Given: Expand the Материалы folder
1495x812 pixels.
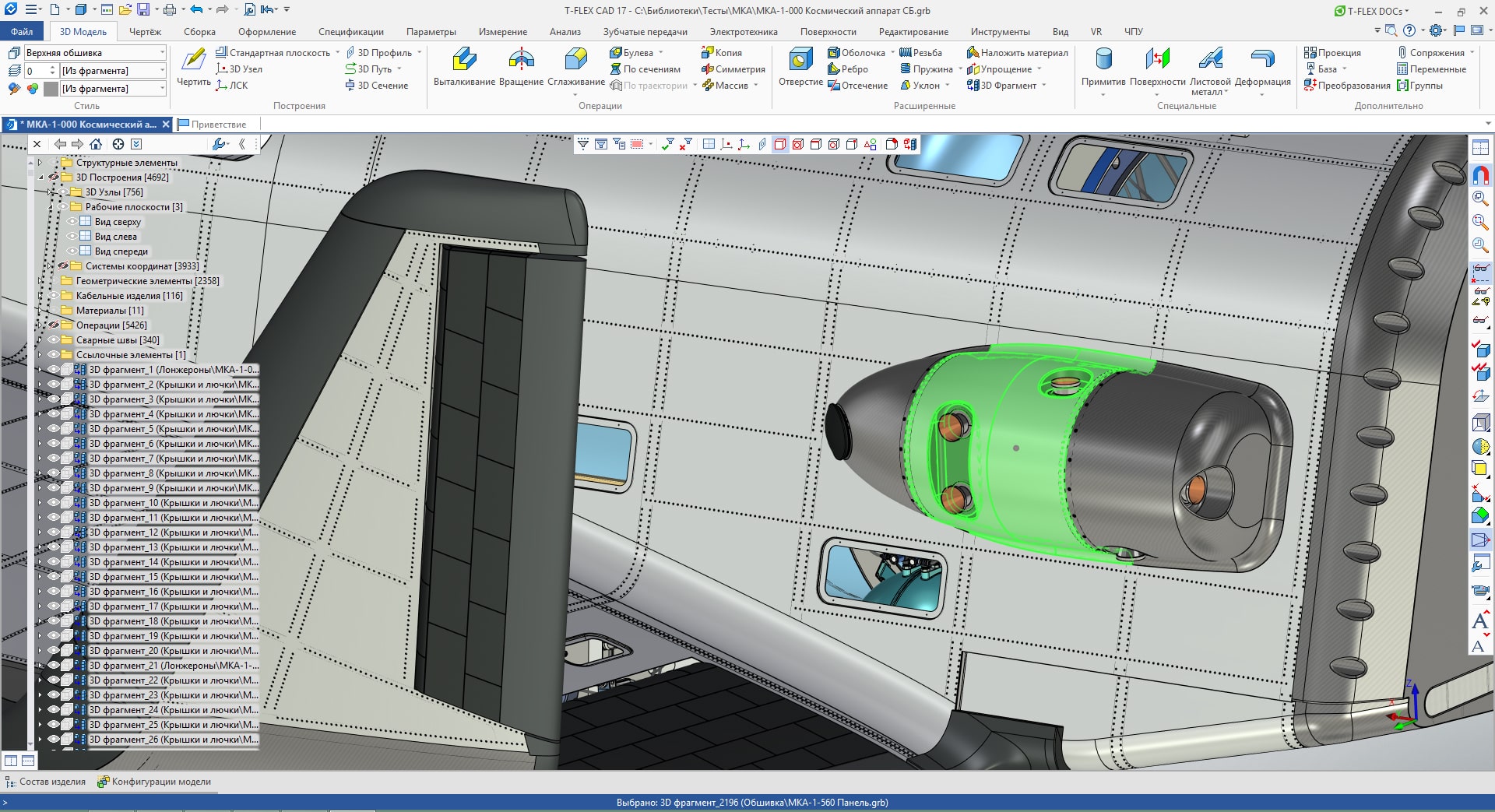Looking at the screenshot, I should [40, 311].
